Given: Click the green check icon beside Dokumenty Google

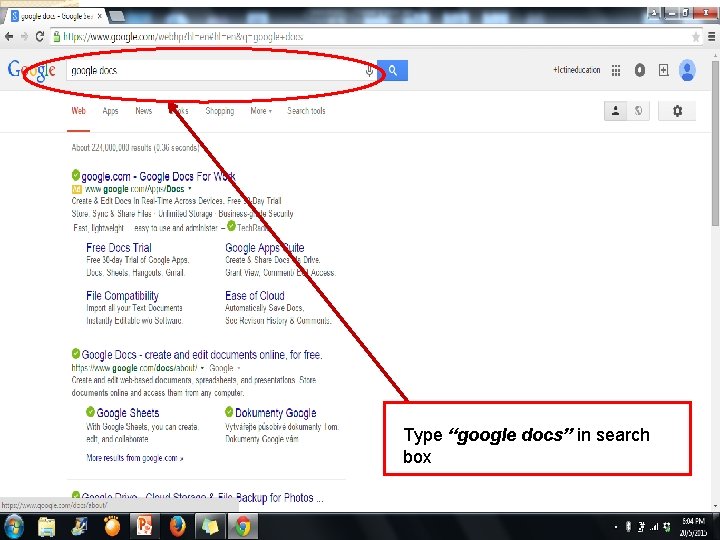Looking at the screenshot, I should [x=229, y=411].
